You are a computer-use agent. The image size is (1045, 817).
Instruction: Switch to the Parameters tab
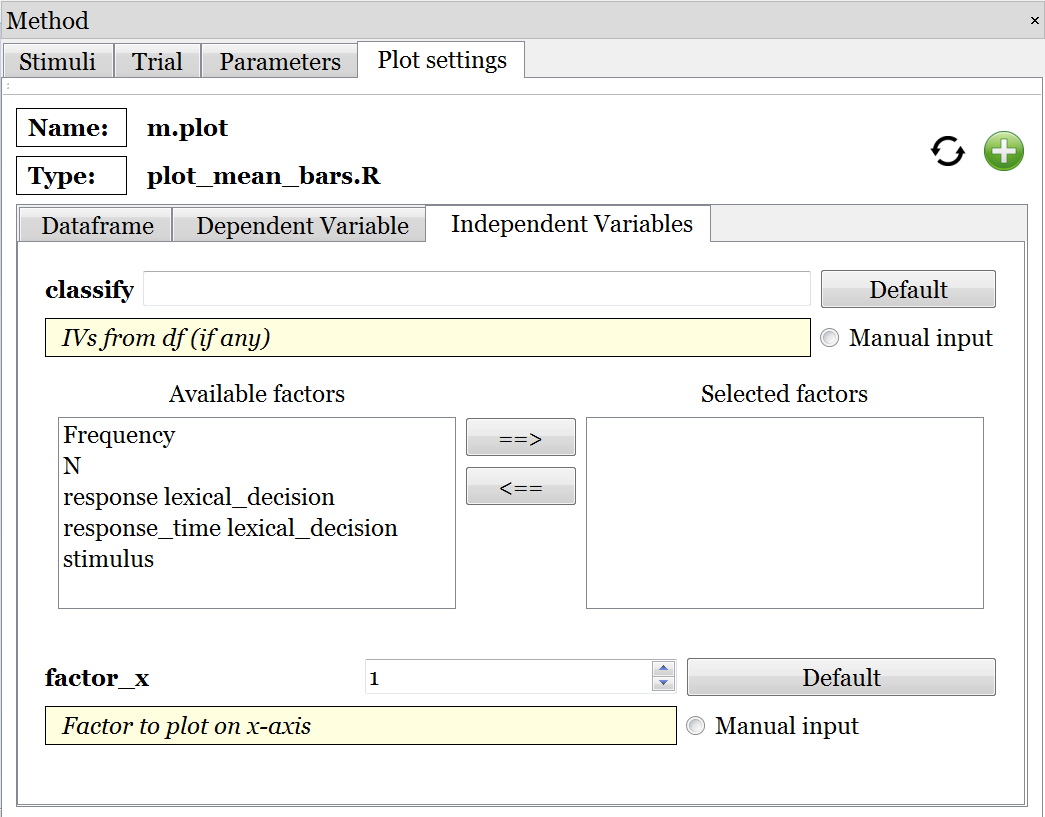click(280, 62)
